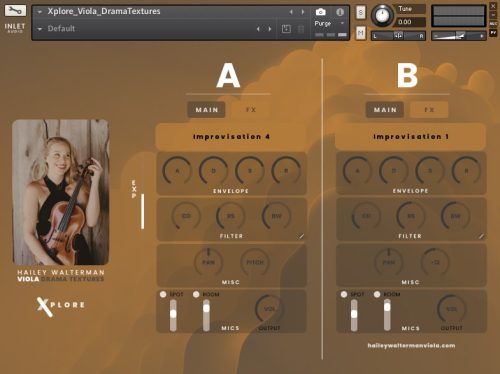This screenshot has width=500, height=374.
Task: Open the instrument name dropdown arrow
Action: pos(40,12)
